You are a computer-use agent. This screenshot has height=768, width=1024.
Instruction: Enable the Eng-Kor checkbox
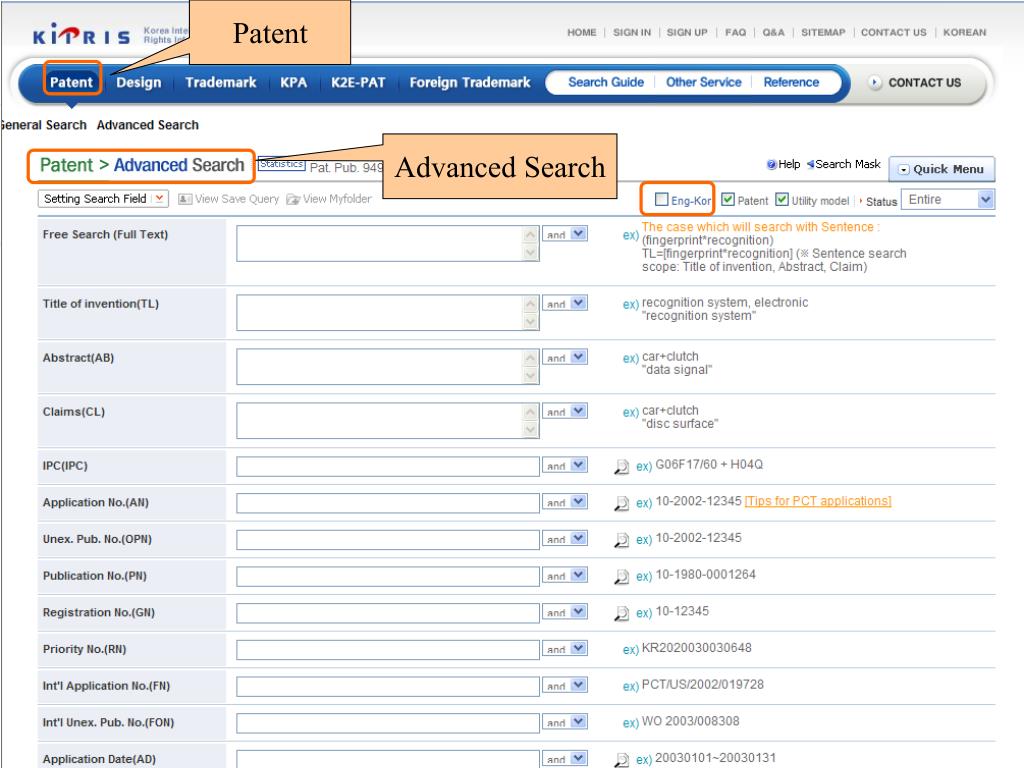(x=662, y=199)
